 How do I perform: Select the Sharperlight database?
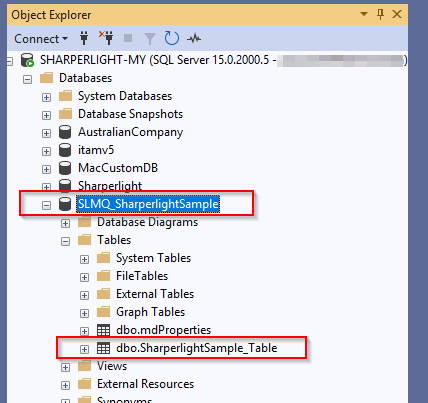click(x=110, y=186)
